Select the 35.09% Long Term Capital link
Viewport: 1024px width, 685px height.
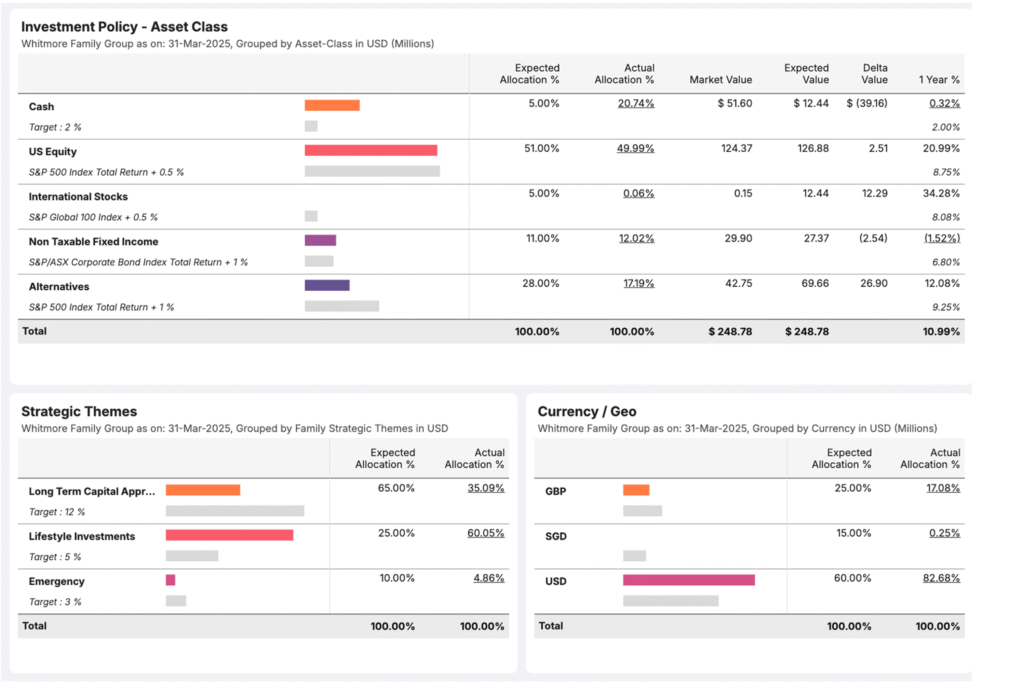pos(487,489)
